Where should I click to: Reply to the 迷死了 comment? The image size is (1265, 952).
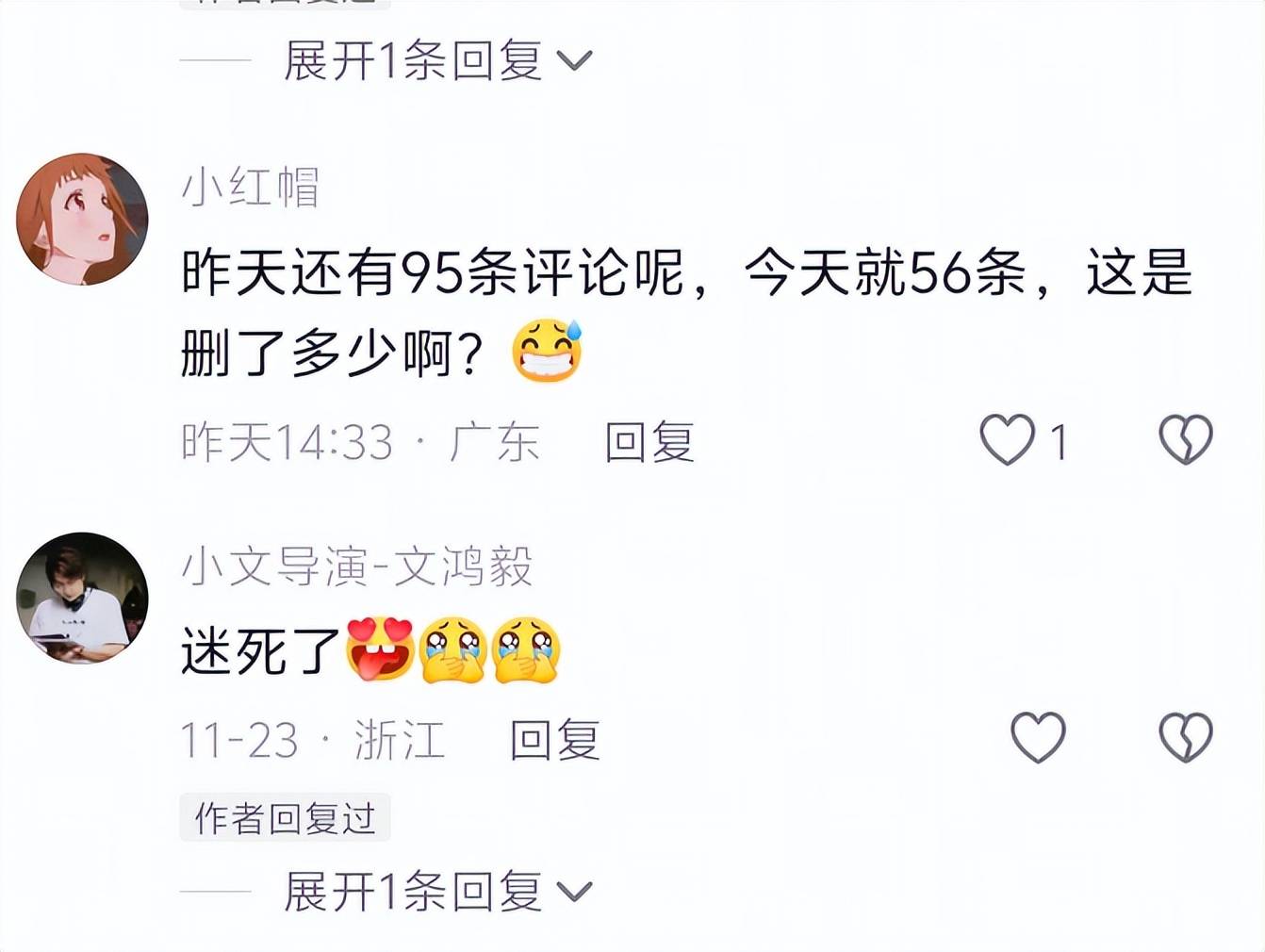pos(554,740)
